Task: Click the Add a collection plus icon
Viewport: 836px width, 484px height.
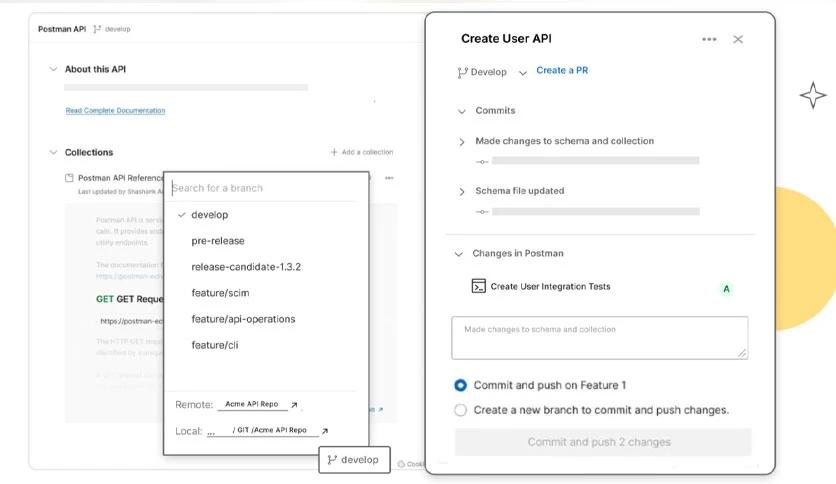Action: pyautogui.click(x=334, y=152)
